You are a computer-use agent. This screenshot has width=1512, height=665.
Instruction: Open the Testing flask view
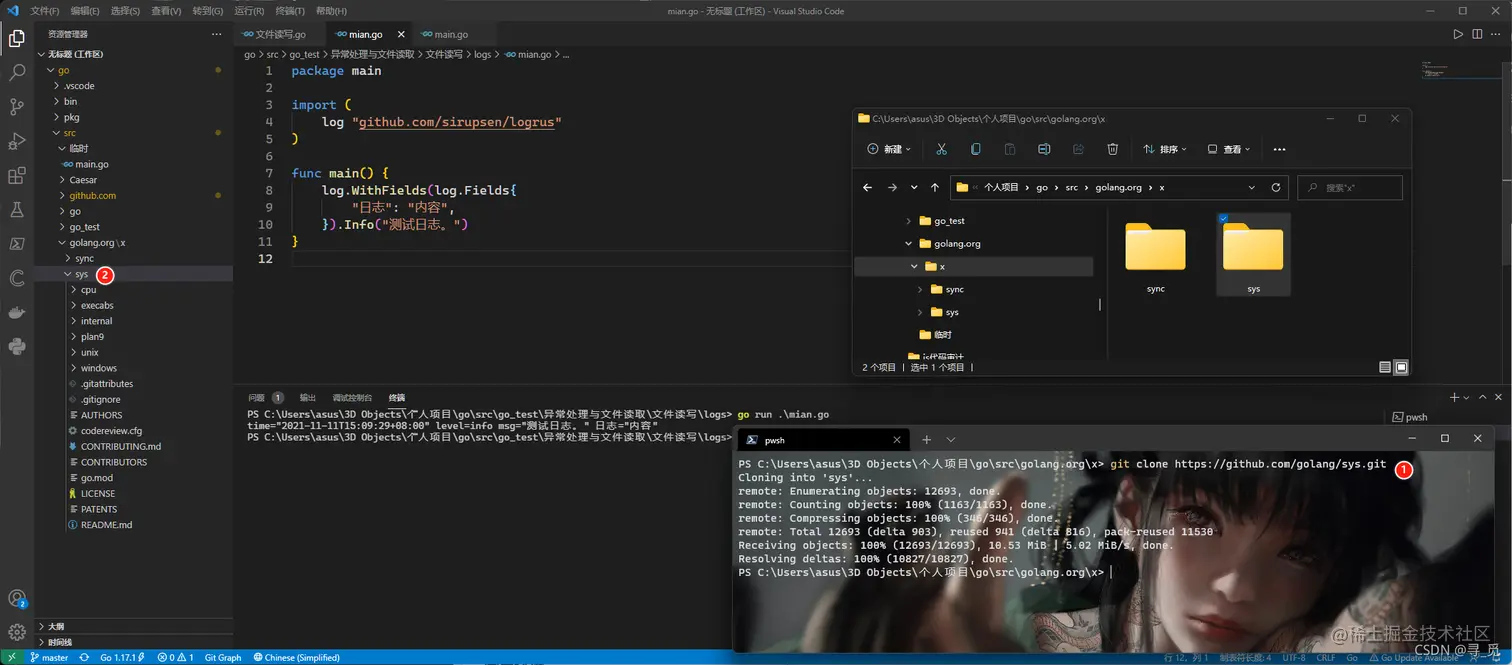[17, 210]
